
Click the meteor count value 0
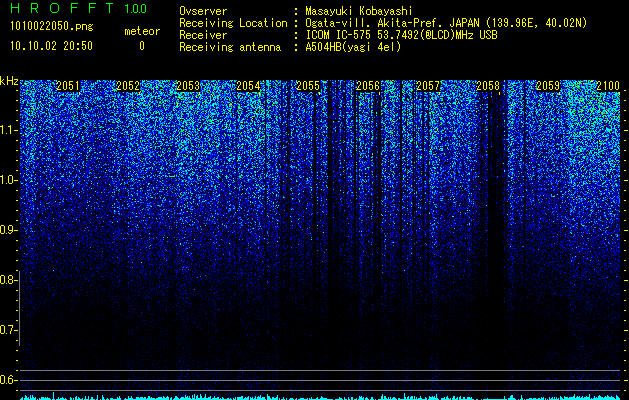pyautogui.click(x=142, y=46)
